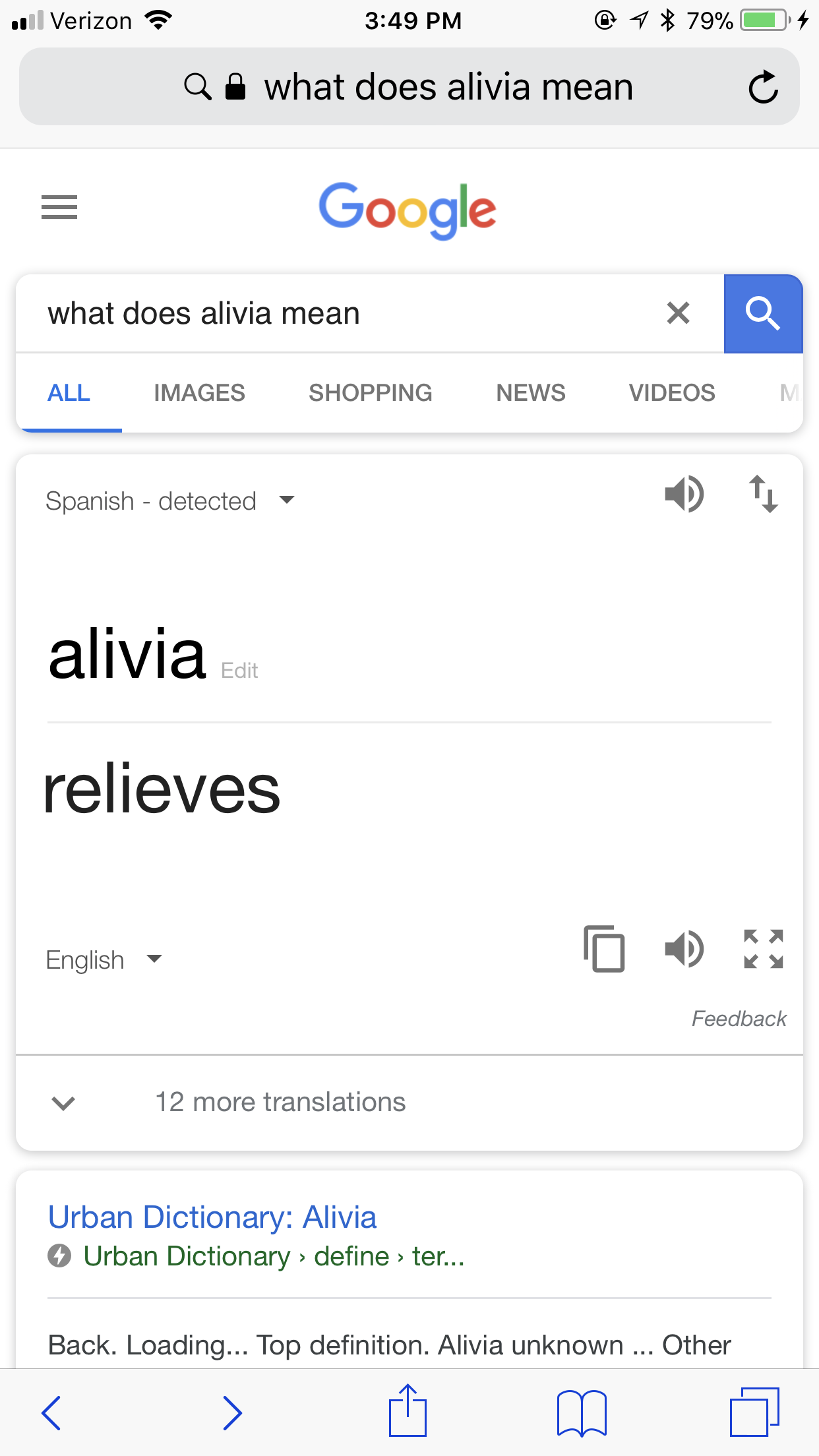The height and width of the screenshot is (1456, 819).
Task: Click Edit next to alivia
Action: 239,671
